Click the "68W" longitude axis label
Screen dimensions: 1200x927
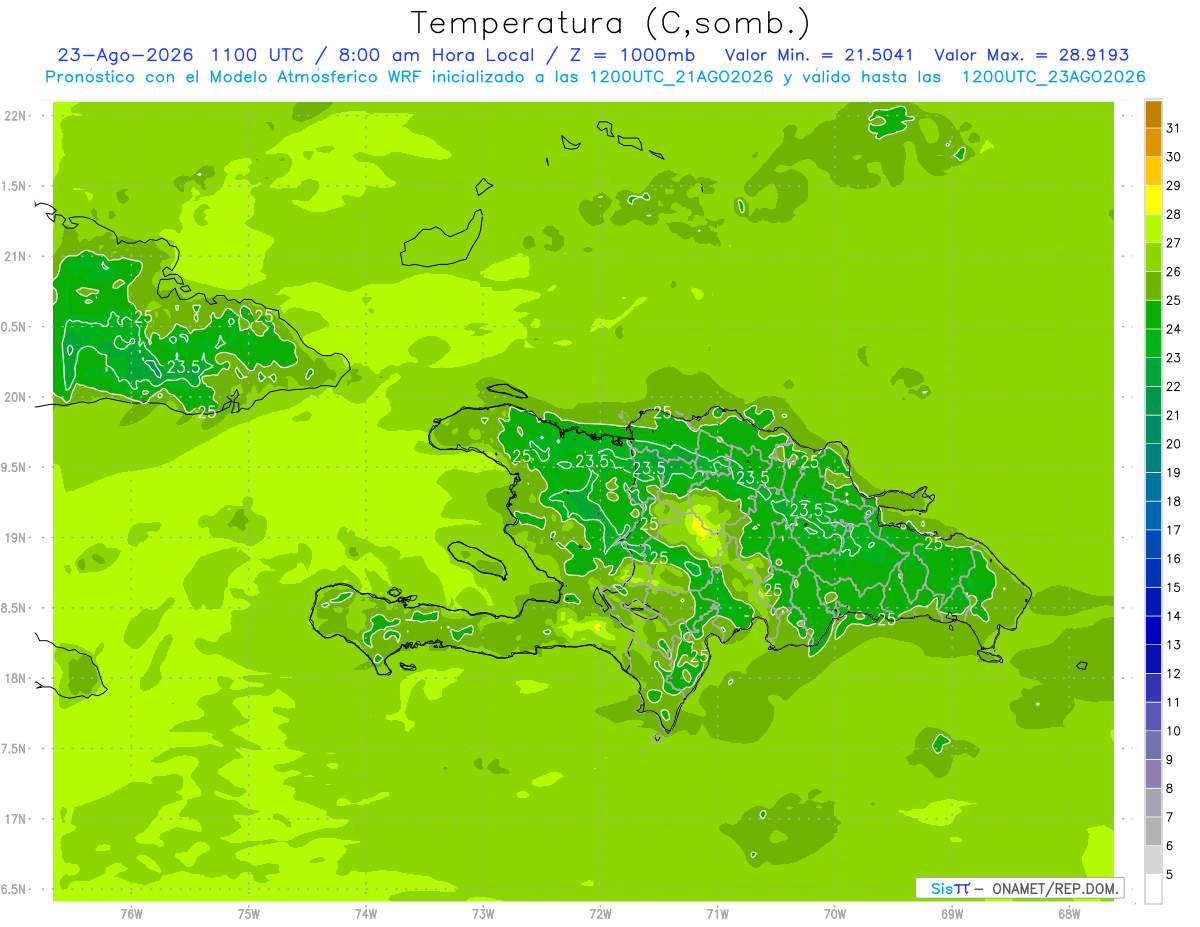coord(1069,914)
